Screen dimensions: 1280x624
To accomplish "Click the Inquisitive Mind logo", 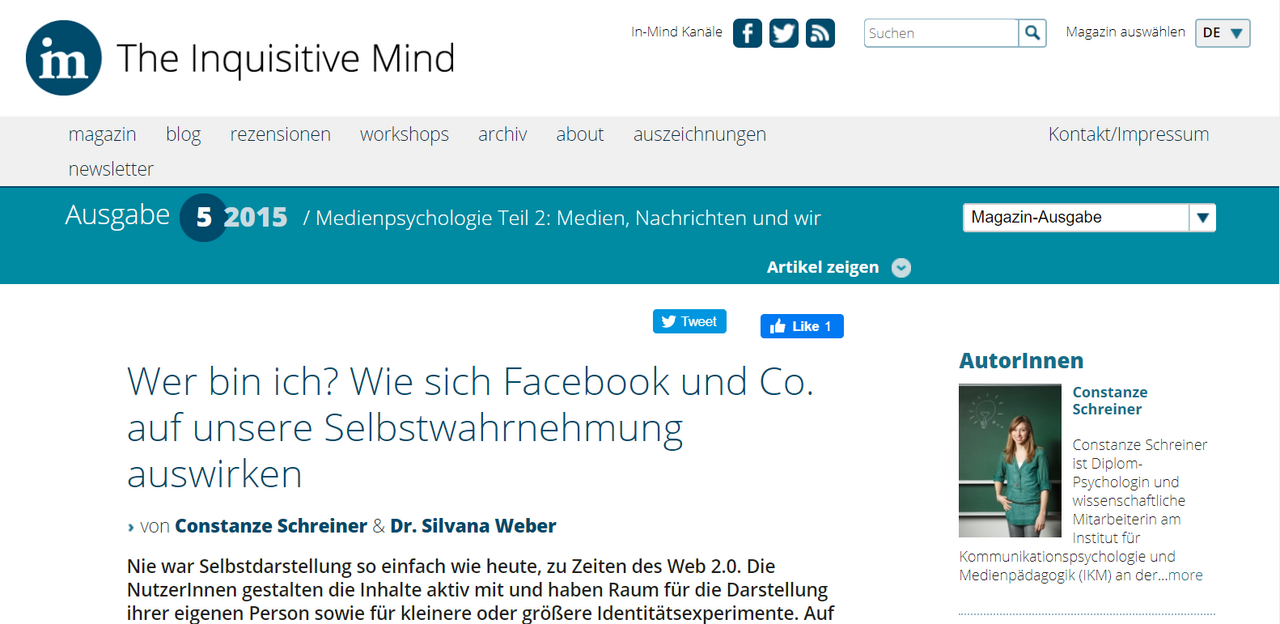I will [64, 58].
